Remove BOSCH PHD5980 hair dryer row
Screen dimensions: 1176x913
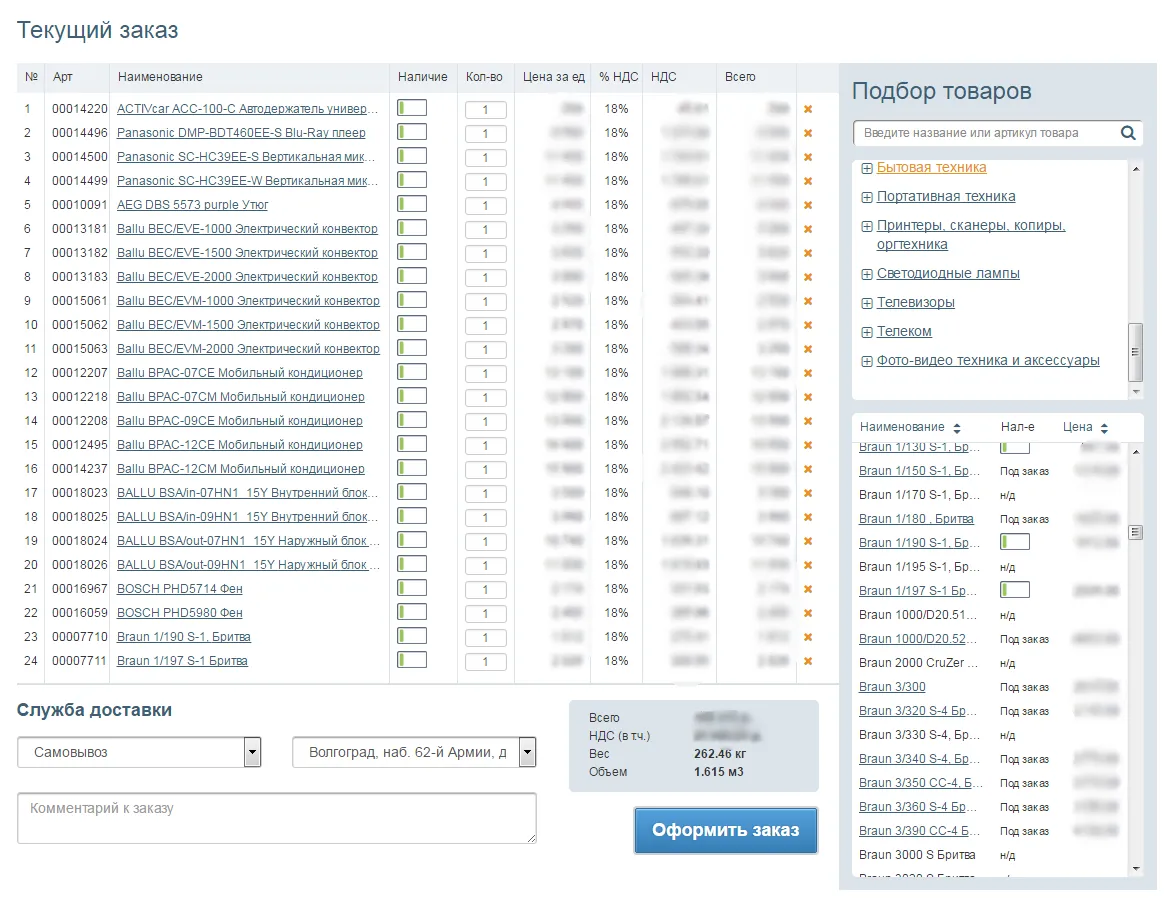(808, 614)
